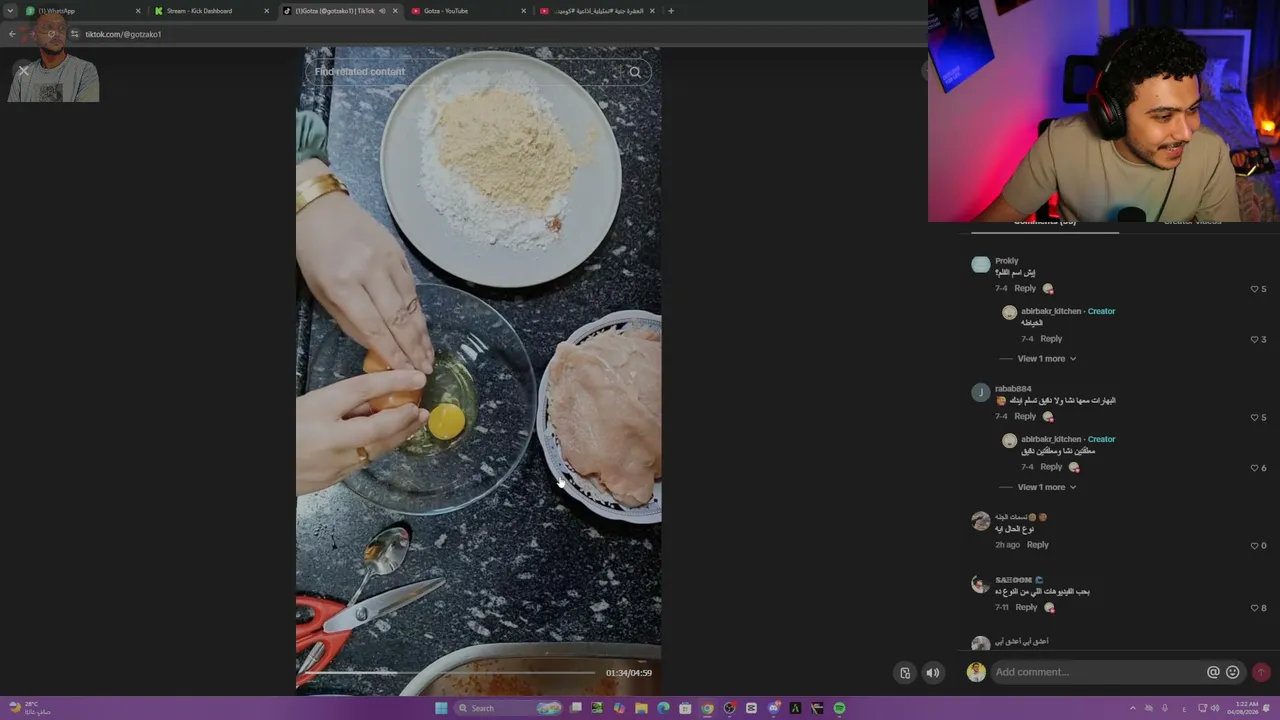Screen dimensions: 1280x720
Task: Open rabab884's profile avatar
Action: click(x=981, y=393)
